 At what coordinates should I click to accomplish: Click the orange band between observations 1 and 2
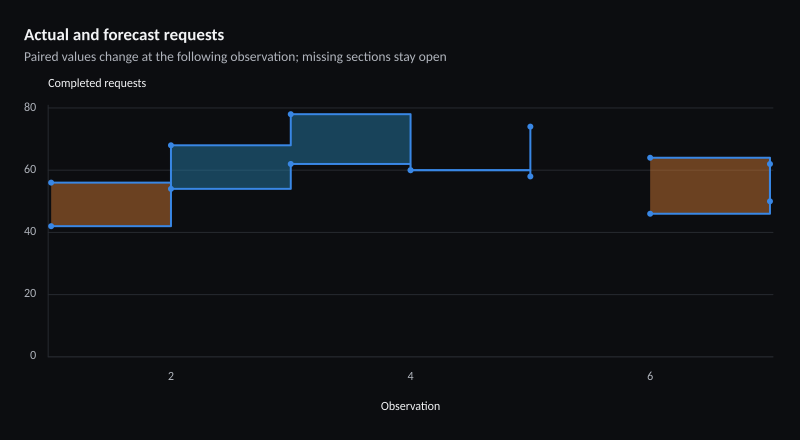coord(111,204)
